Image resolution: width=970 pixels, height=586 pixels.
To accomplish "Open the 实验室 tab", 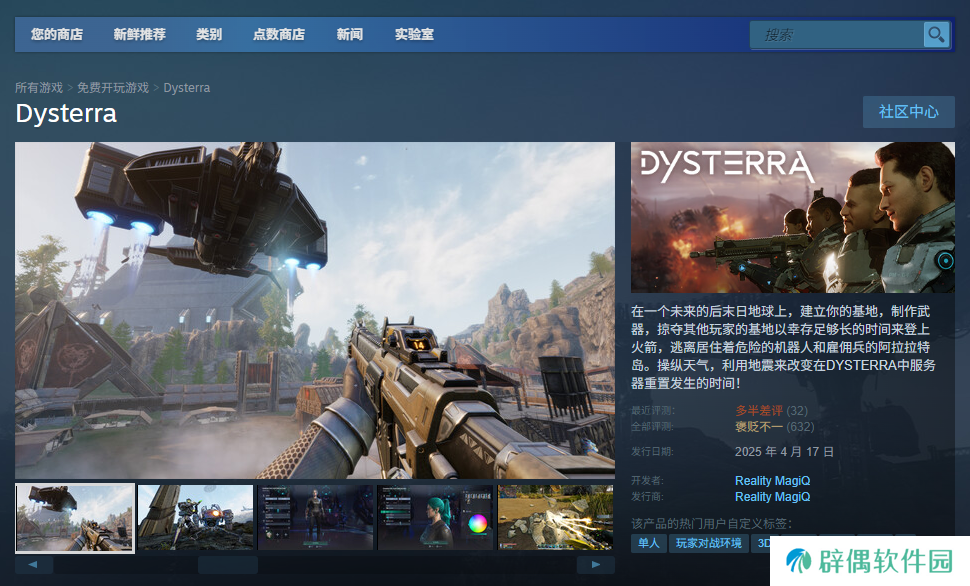I will click(414, 34).
